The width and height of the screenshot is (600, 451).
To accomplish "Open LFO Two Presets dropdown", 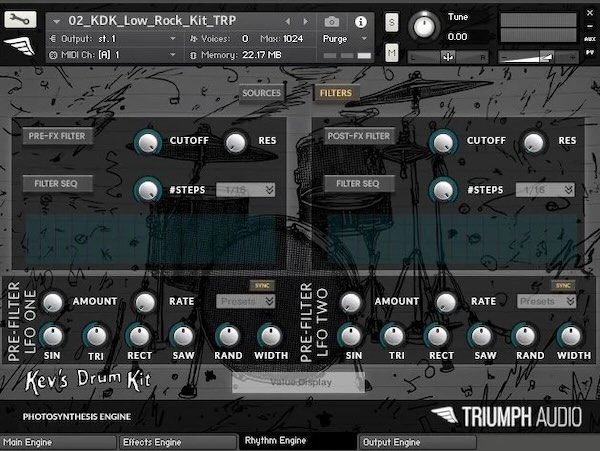I will [x=546, y=301].
